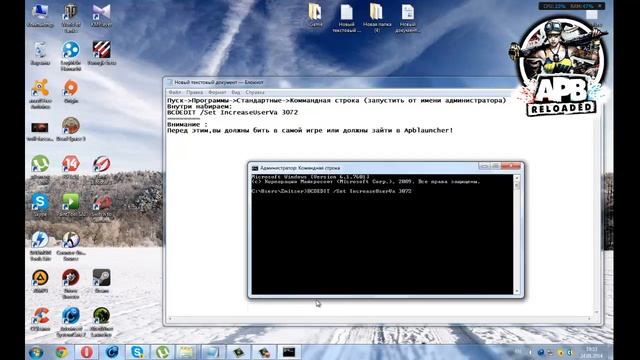The image size is (640, 360).
Task: Open the Steam desktop shortcut
Action: tap(101, 281)
